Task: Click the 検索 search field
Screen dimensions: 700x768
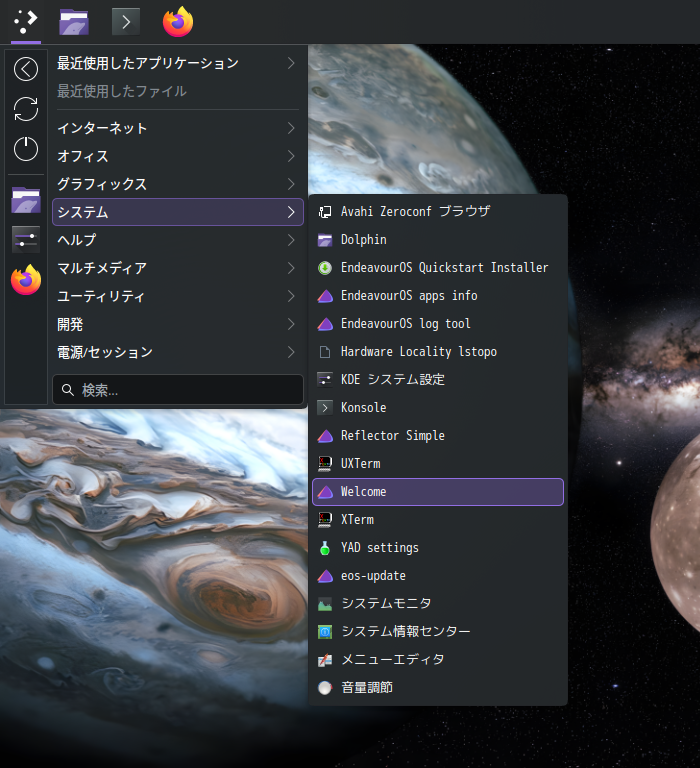Action: (x=178, y=390)
